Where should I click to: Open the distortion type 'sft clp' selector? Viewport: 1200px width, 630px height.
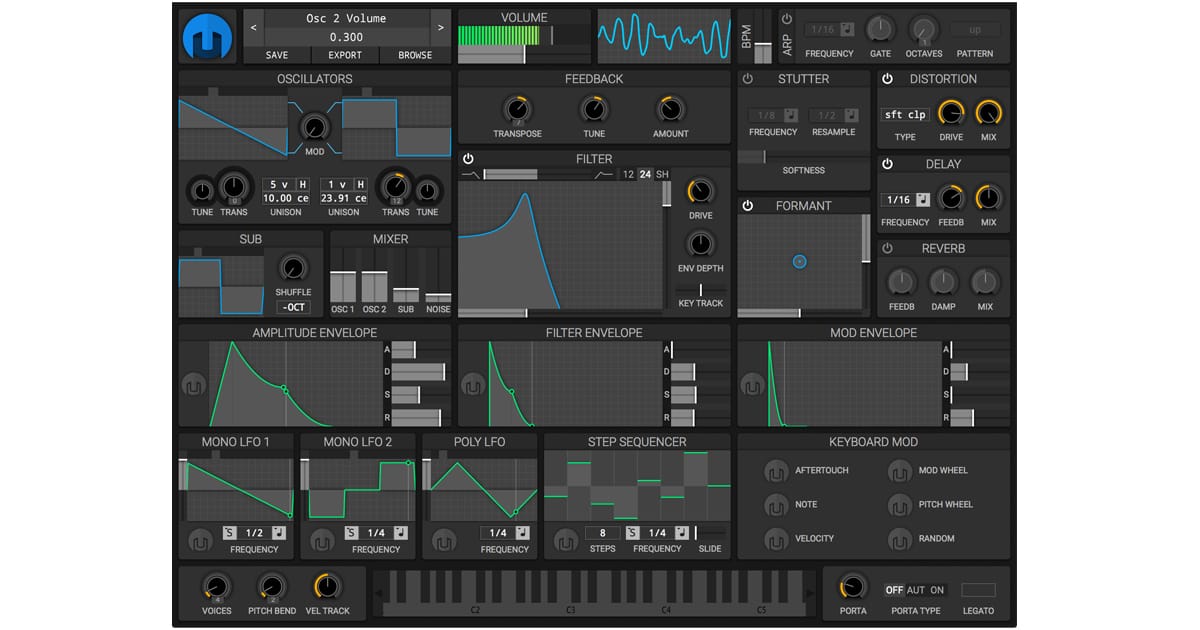905,115
